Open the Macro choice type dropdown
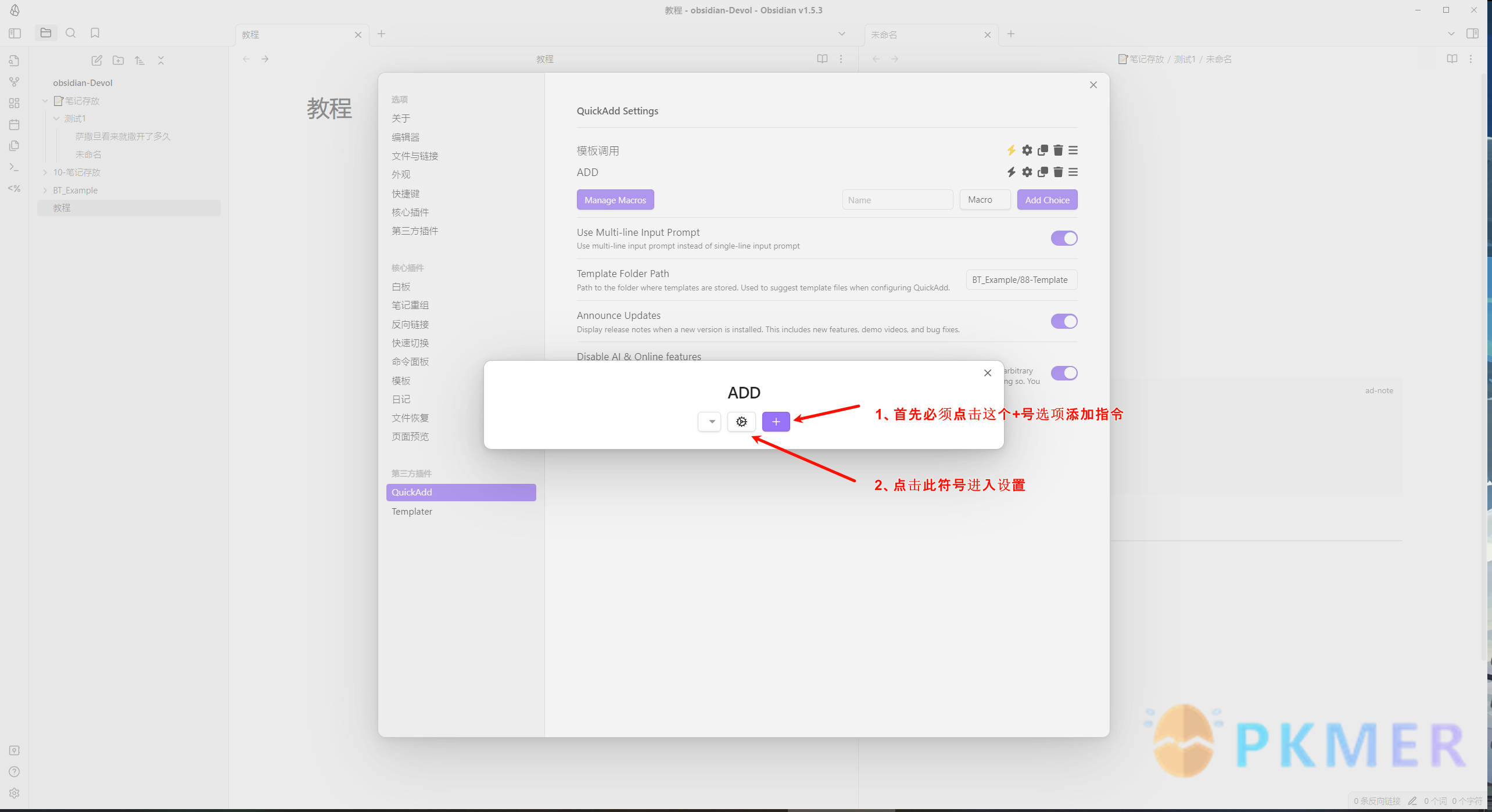 click(985, 200)
